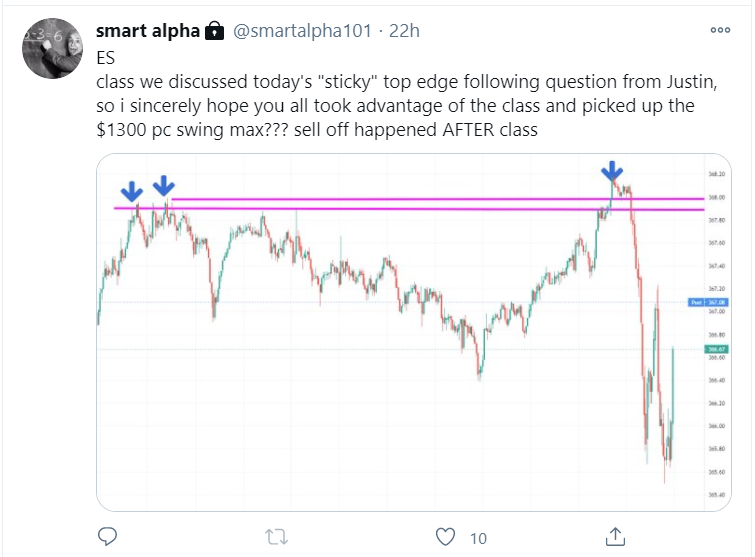
Task: Open the @smartalpha101 handle link
Action: click(x=304, y=31)
